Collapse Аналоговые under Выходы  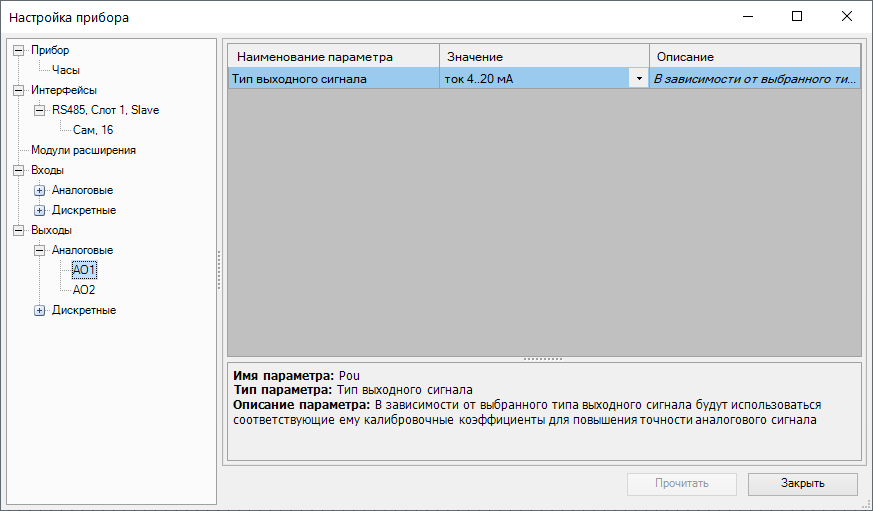[x=40, y=250]
